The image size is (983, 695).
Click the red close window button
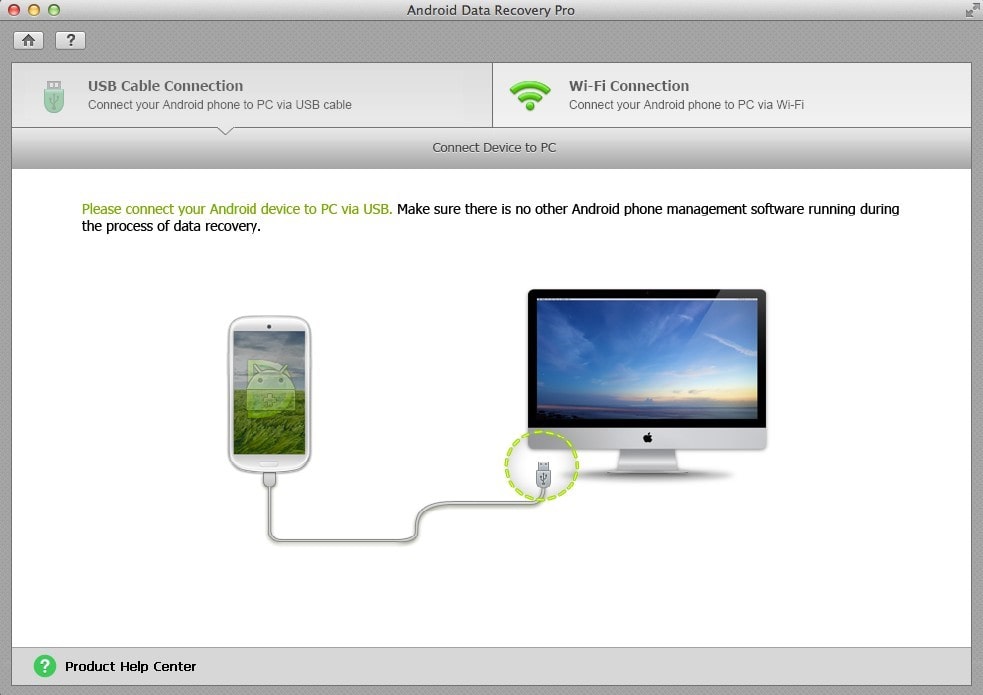coord(14,10)
